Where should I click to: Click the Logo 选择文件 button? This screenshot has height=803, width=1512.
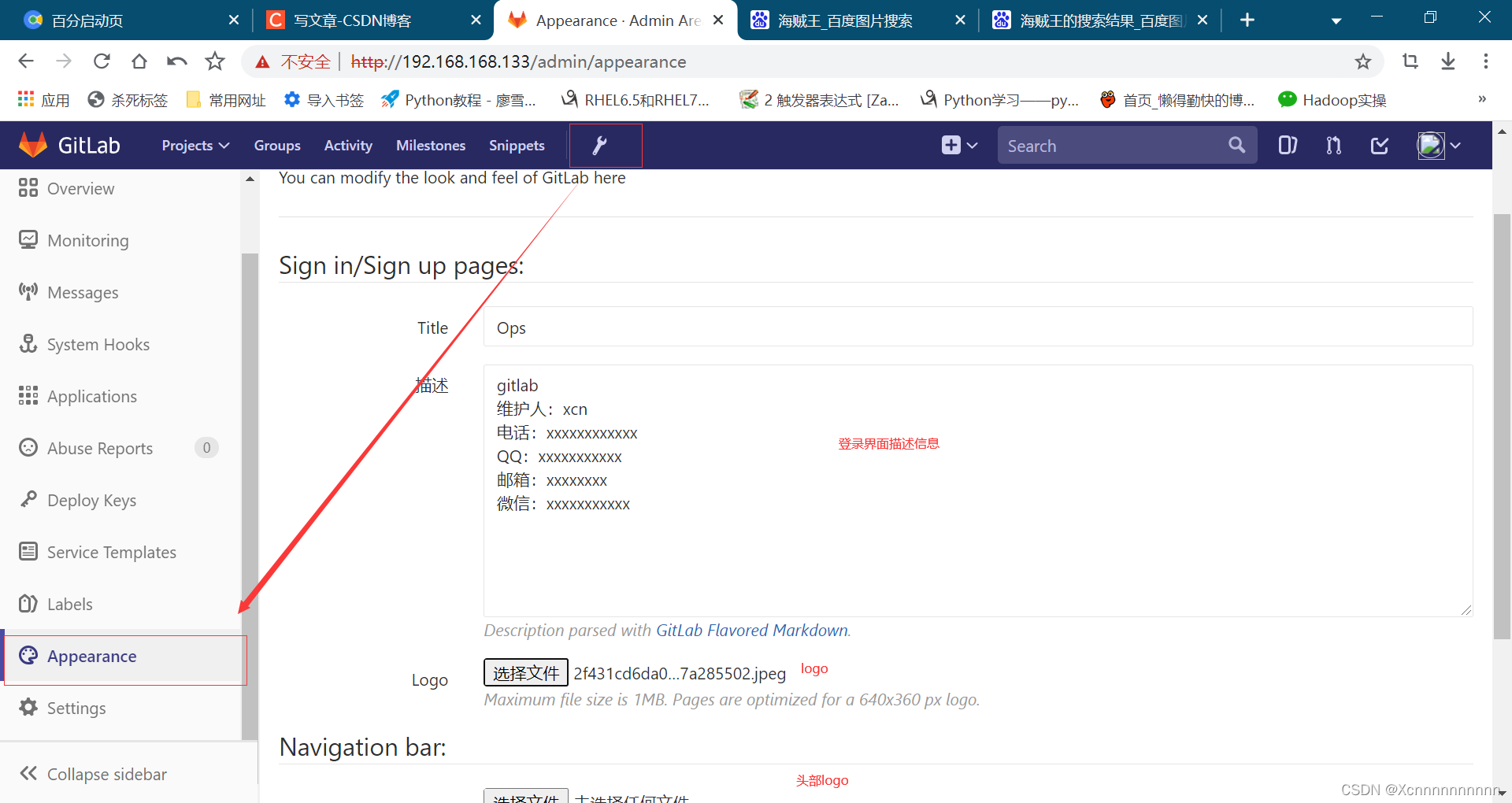[525, 672]
